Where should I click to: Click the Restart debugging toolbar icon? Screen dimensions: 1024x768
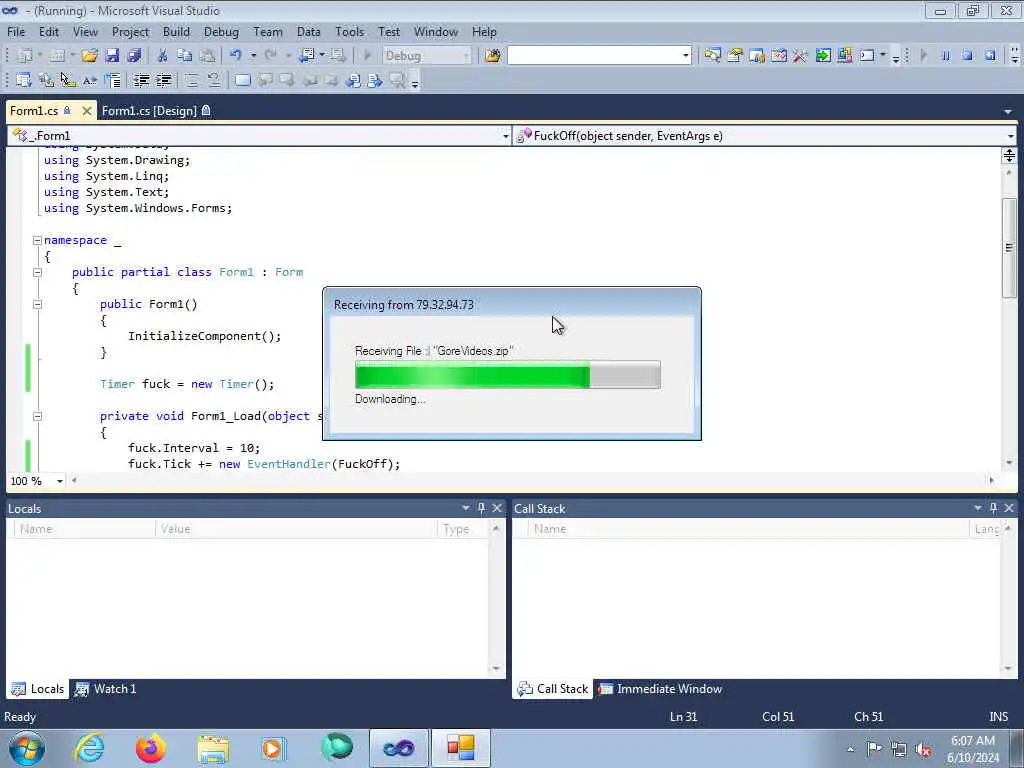coord(990,56)
